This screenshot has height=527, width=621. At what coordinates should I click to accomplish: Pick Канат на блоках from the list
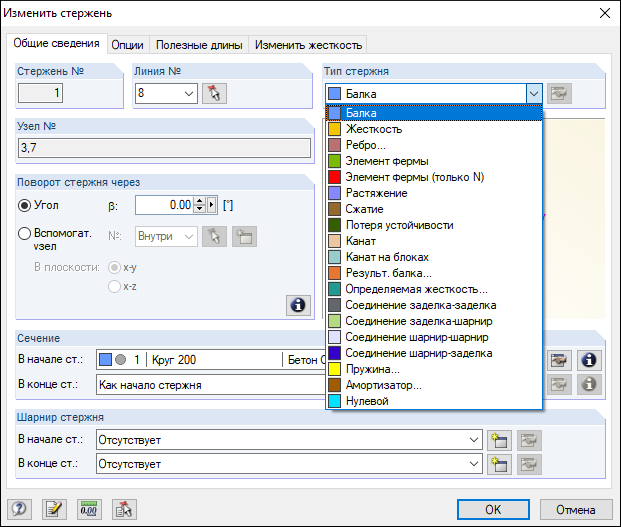[434, 257]
